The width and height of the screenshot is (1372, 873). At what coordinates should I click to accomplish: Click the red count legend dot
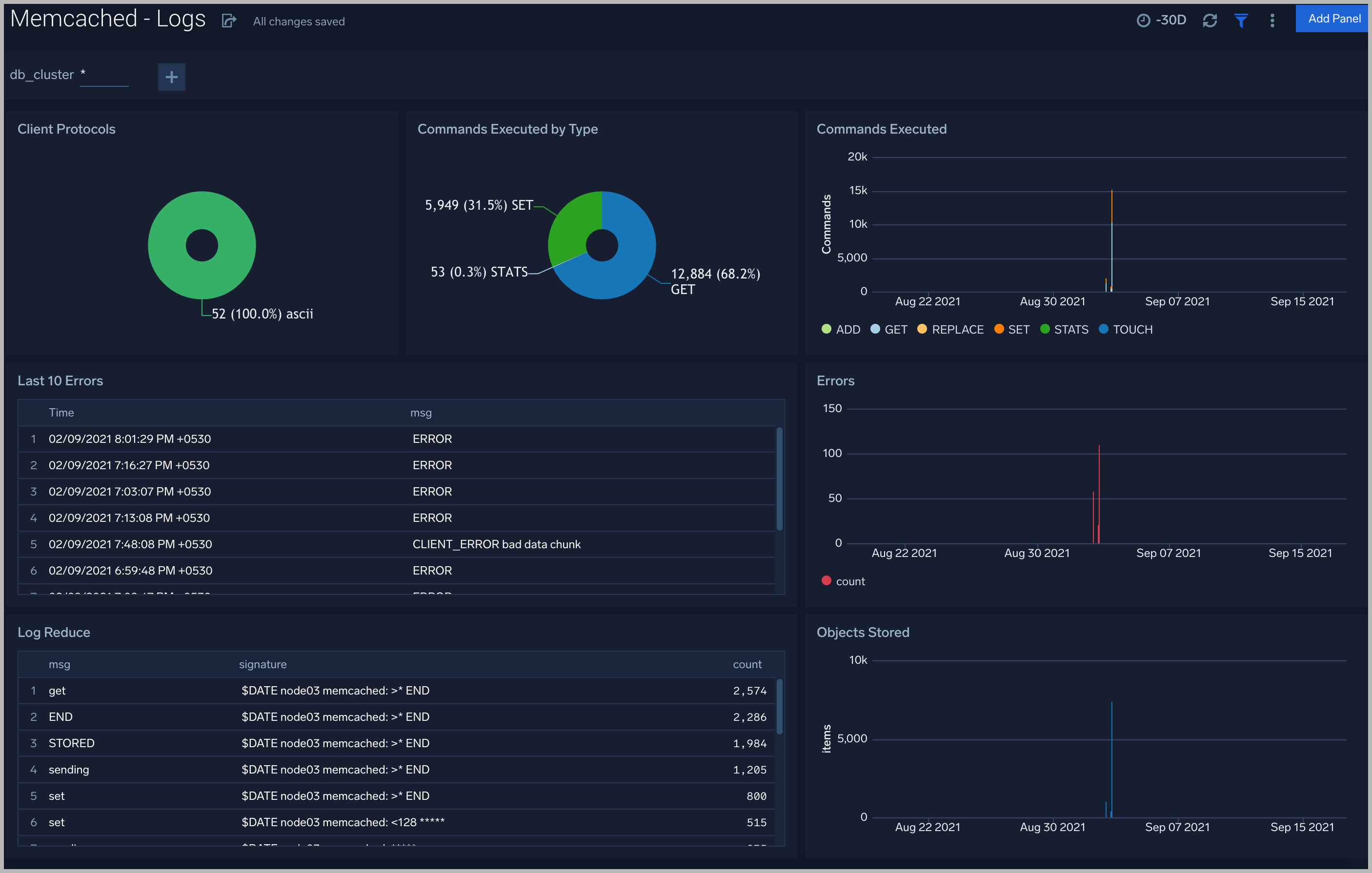[827, 580]
